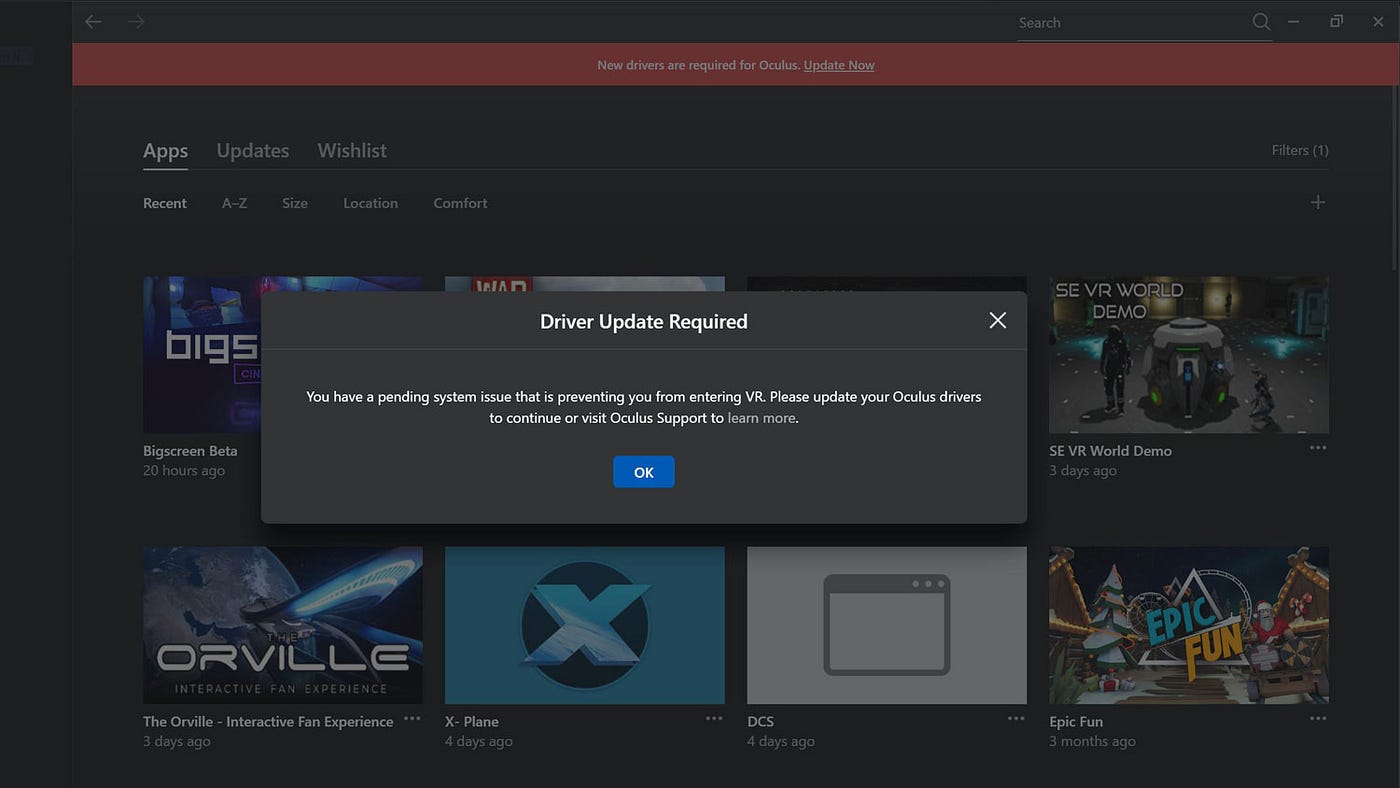1400x788 pixels.
Task: Restore down the Oculus window
Action: click(1336, 21)
